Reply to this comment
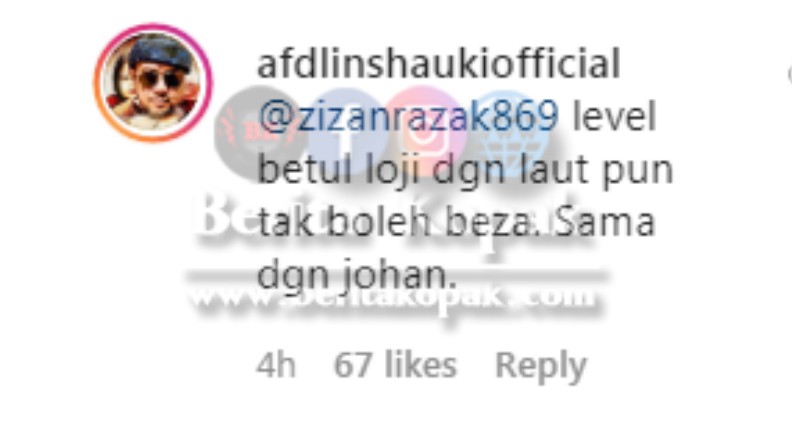800x430 pixels. pyautogui.click(x=541, y=366)
